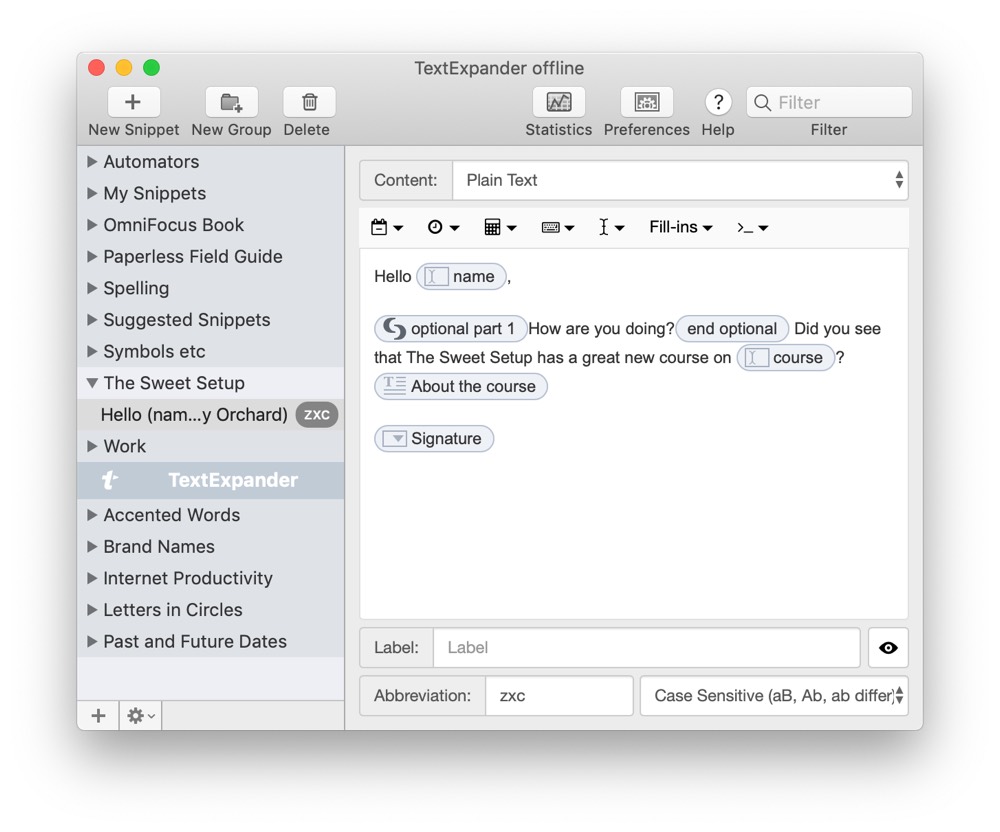This screenshot has width=1000, height=832.
Task: Expand the Internet Productivity group
Action: point(92,578)
